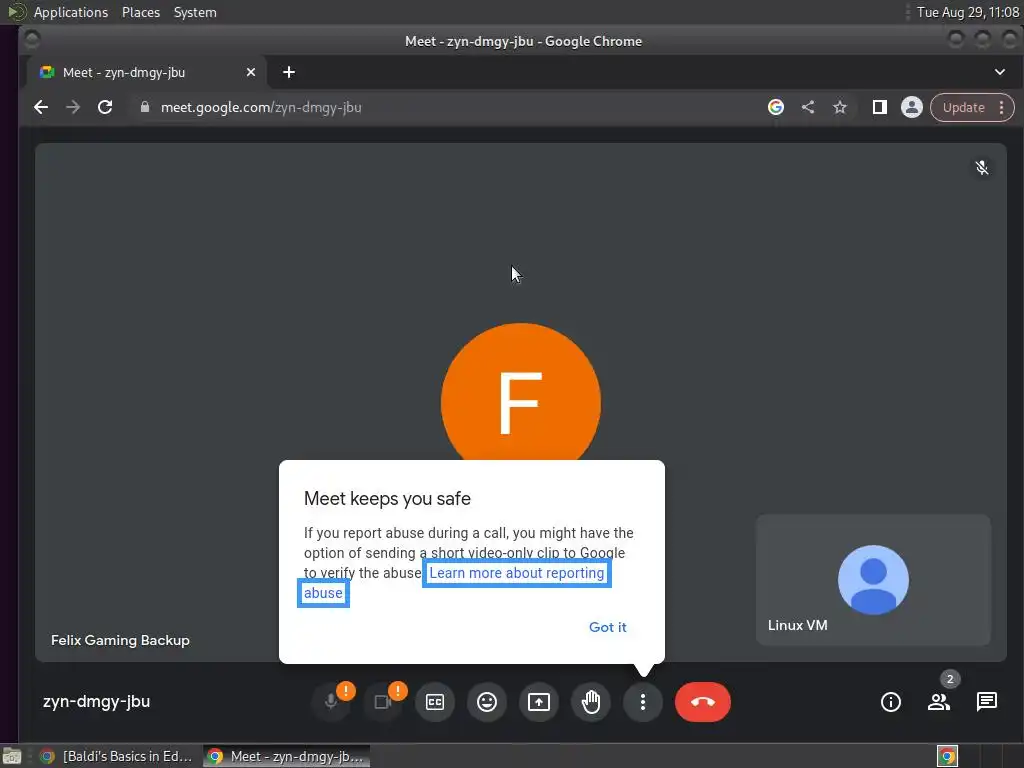Click the Present now screen share icon
This screenshot has width=1024, height=768.
coord(539,702)
